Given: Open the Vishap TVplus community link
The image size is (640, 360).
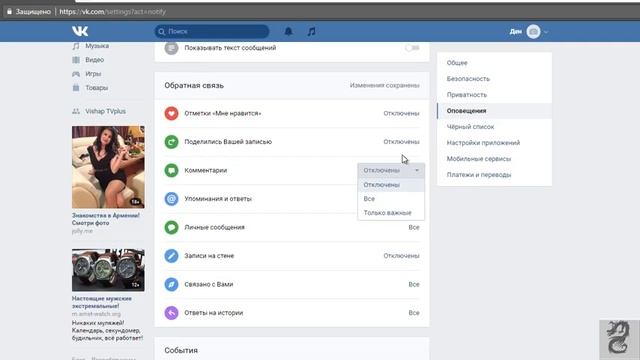Looking at the screenshot, I should tap(106, 111).
